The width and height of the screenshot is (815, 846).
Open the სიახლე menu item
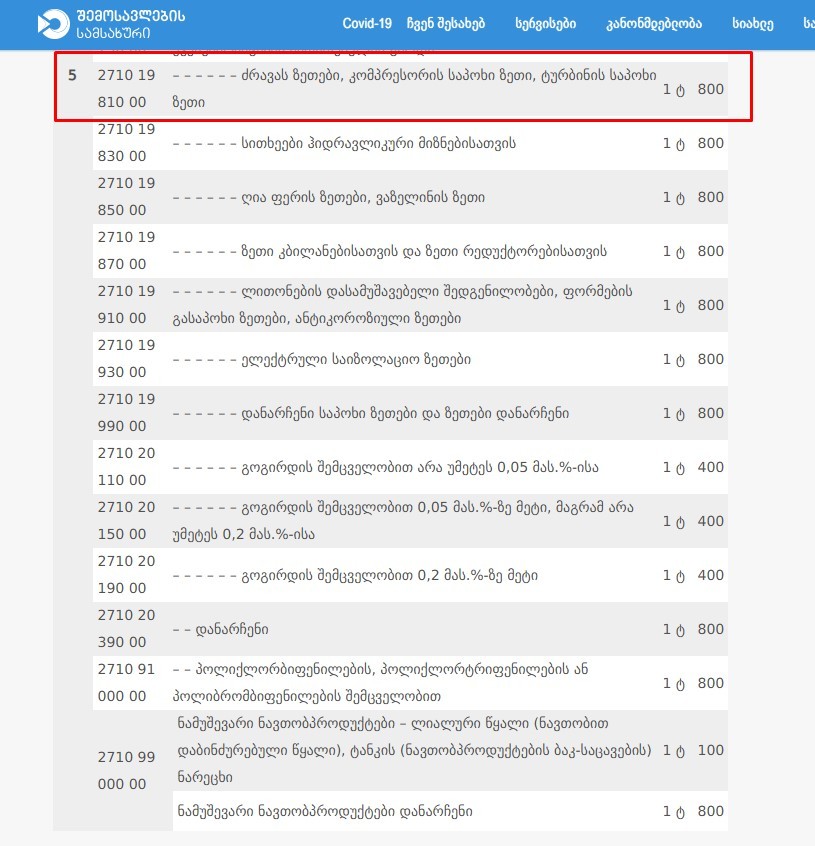(752, 24)
